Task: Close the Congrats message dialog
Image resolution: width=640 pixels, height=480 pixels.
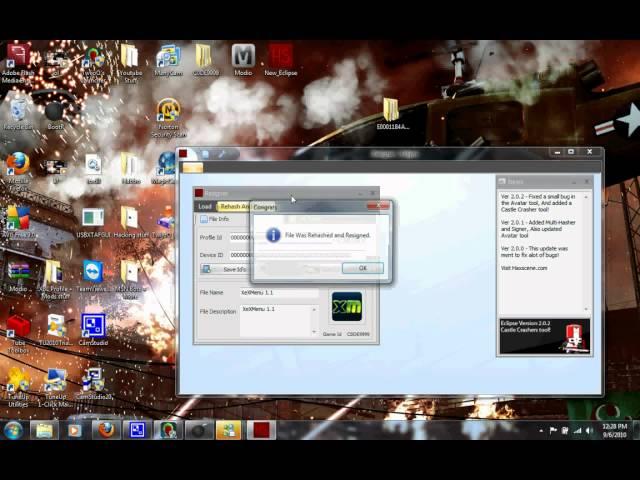Action: [x=378, y=206]
